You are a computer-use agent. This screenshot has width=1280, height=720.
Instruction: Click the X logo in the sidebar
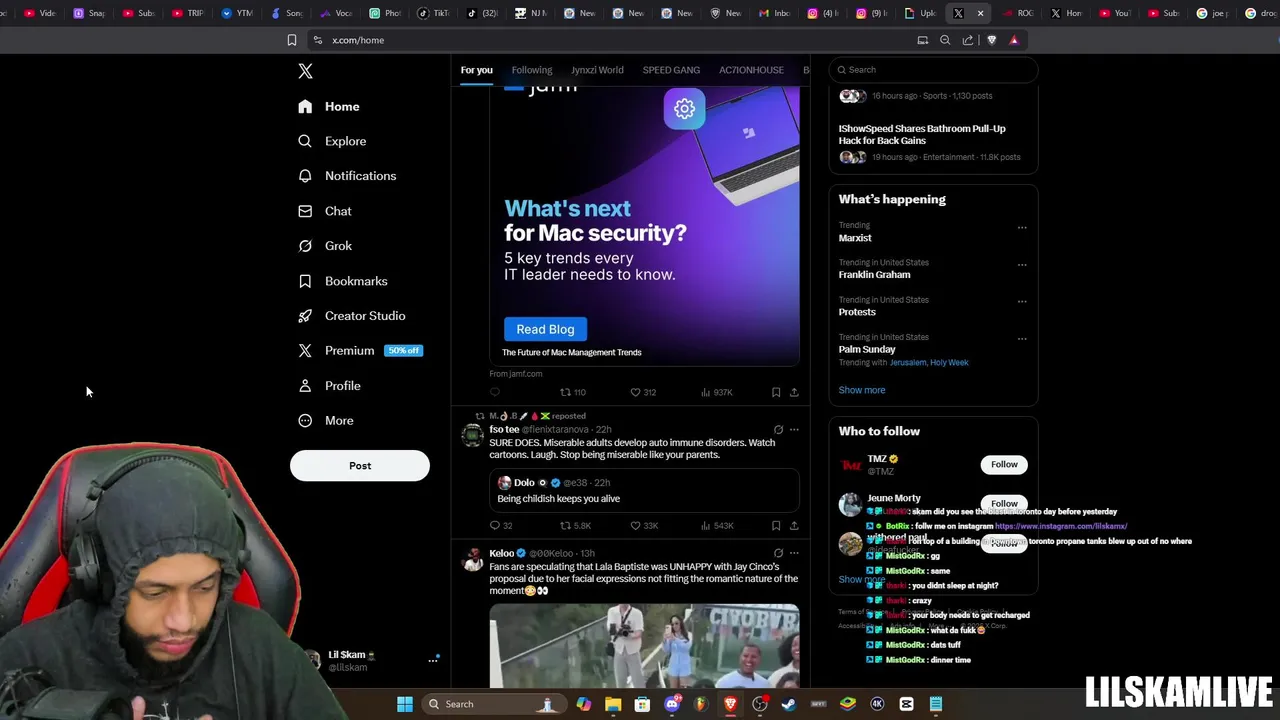tap(305, 71)
